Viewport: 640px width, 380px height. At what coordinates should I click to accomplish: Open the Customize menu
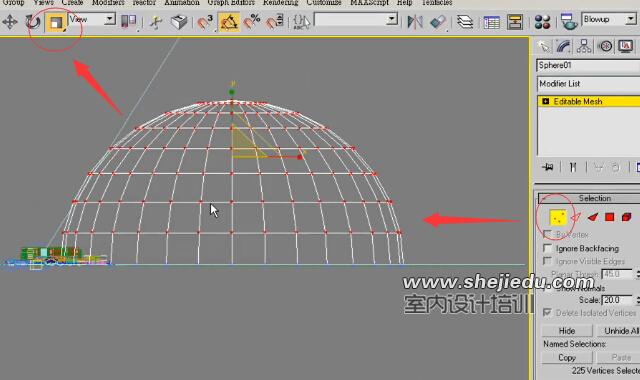click(324, 3)
